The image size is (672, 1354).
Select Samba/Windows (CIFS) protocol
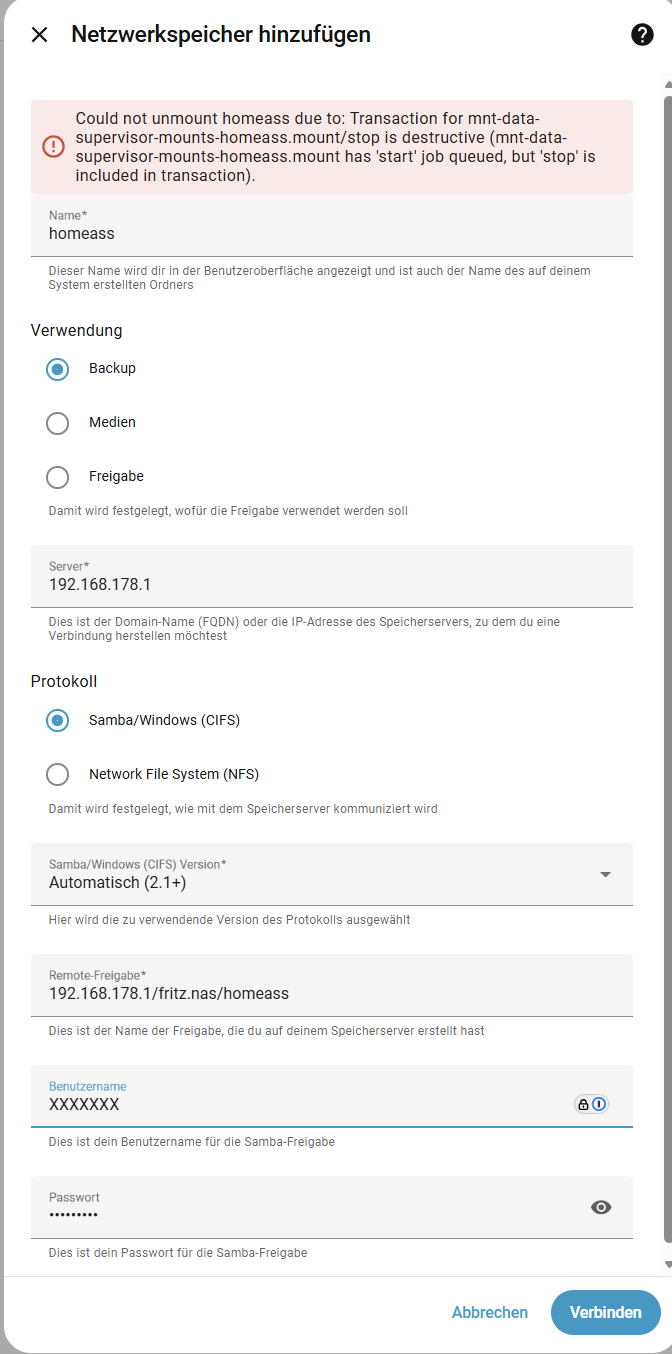point(58,720)
